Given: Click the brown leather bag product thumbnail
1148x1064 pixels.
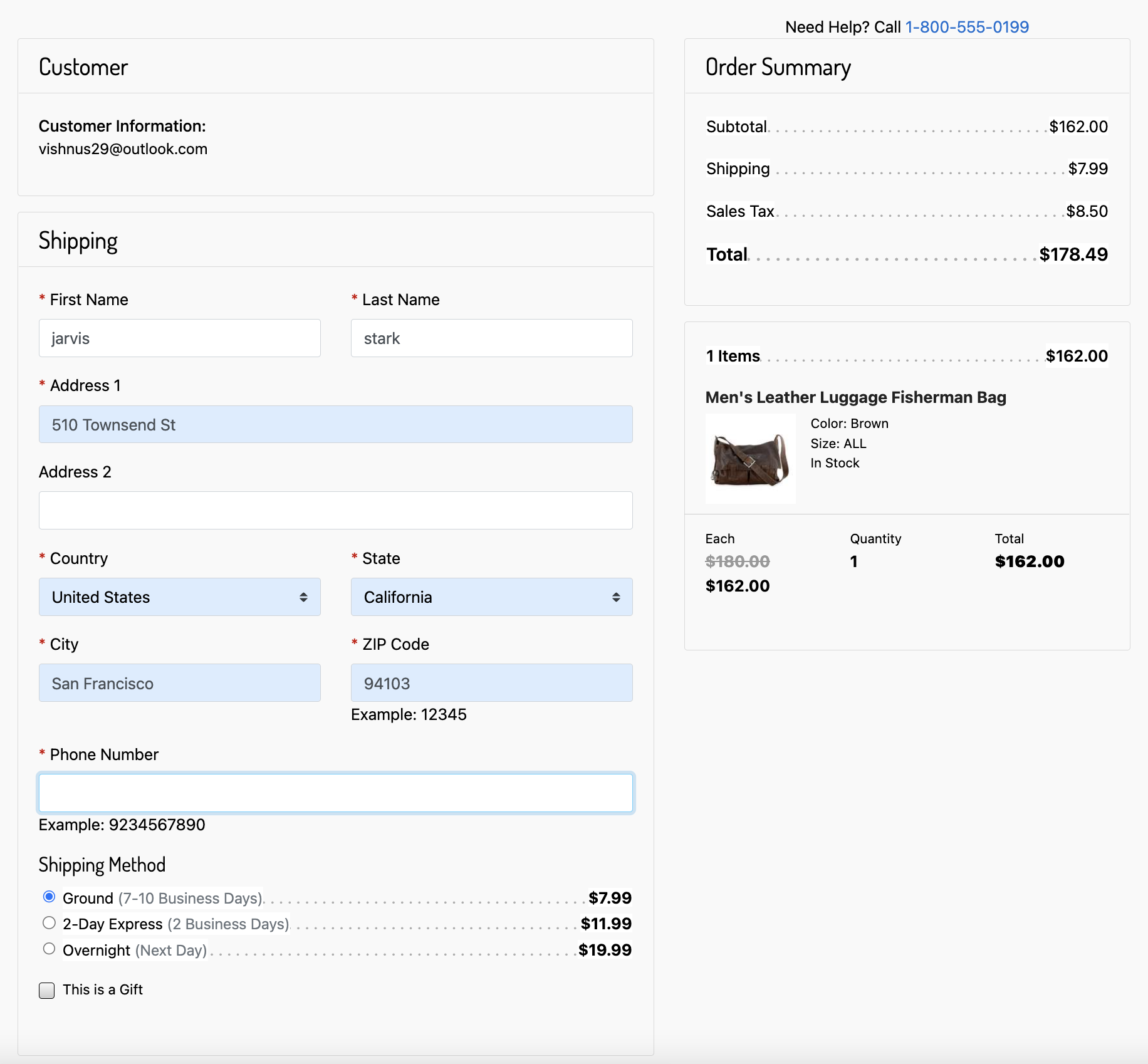Looking at the screenshot, I should 750,459.
